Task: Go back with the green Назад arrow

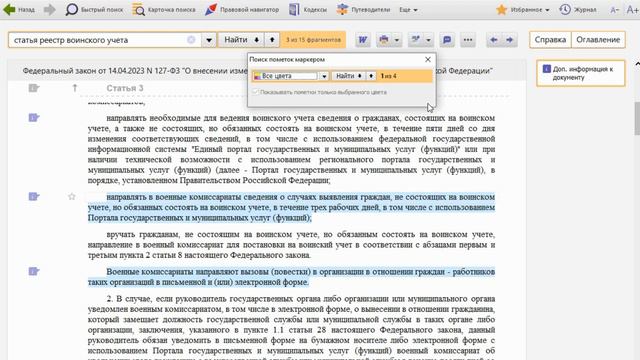Action: click(19, 9)
